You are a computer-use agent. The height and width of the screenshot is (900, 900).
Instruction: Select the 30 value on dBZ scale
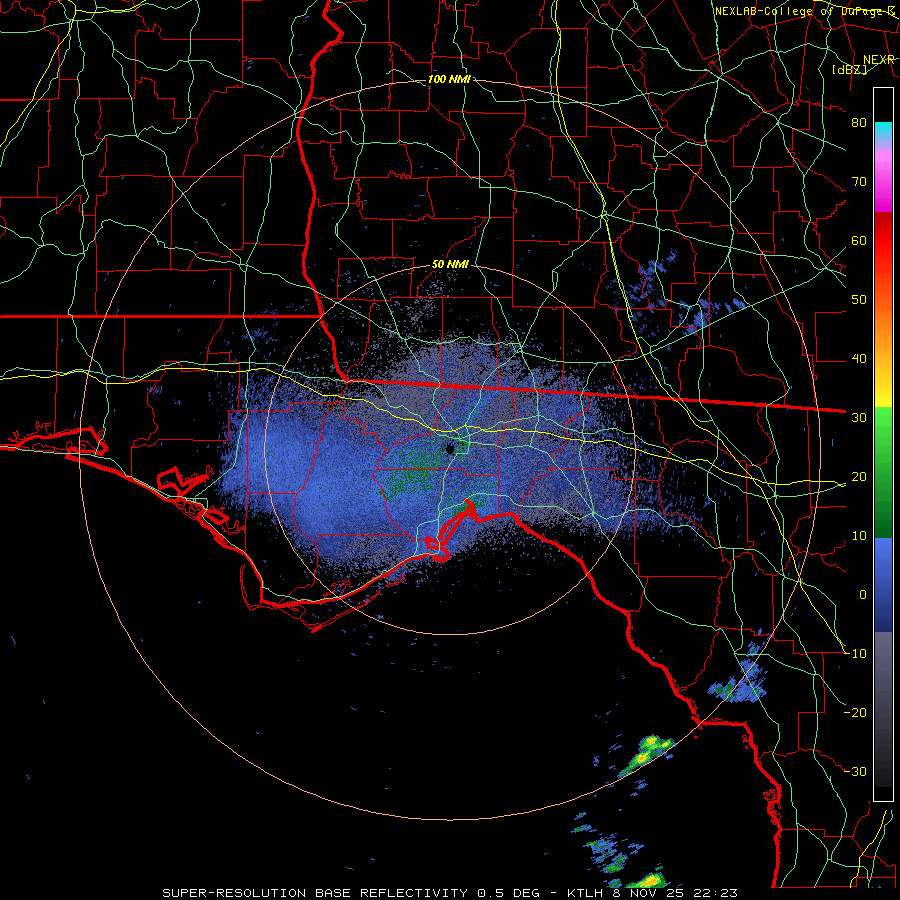[x=859, y=417]
